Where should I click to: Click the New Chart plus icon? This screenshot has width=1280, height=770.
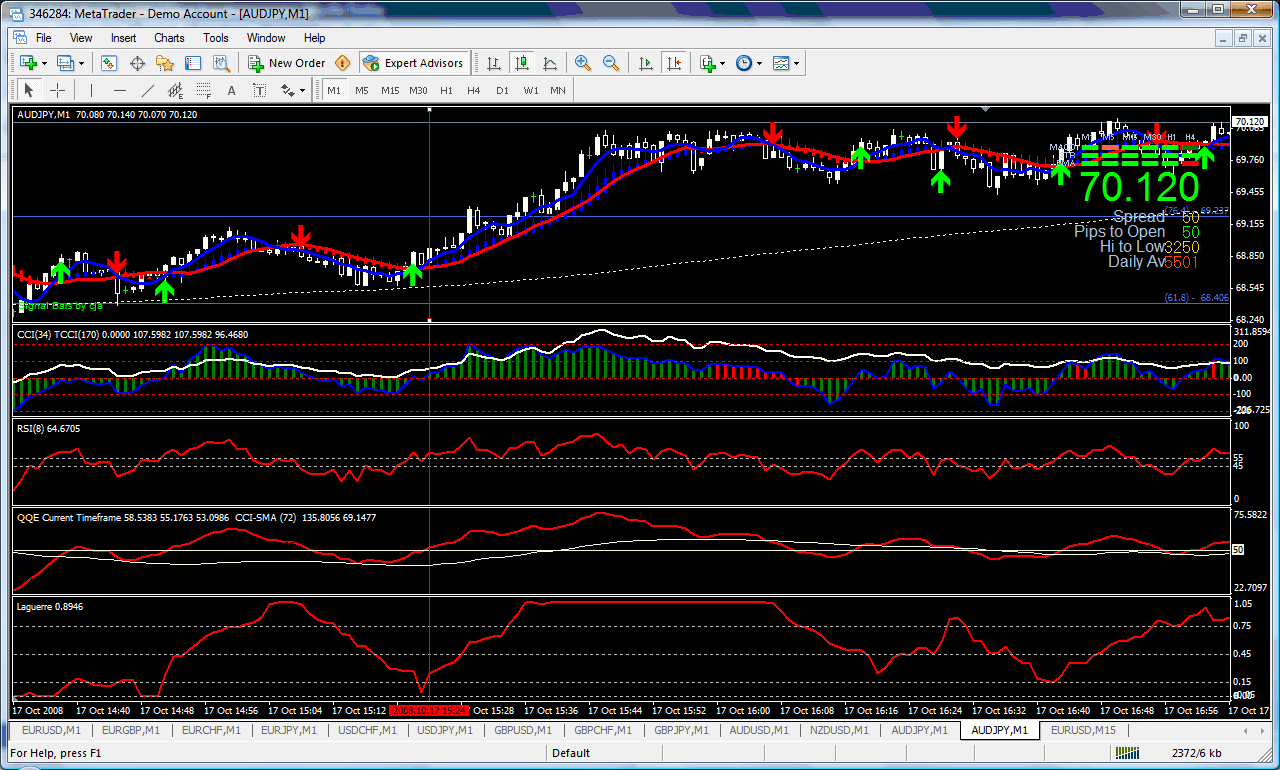pyautogui.click(x=26, y=63)
